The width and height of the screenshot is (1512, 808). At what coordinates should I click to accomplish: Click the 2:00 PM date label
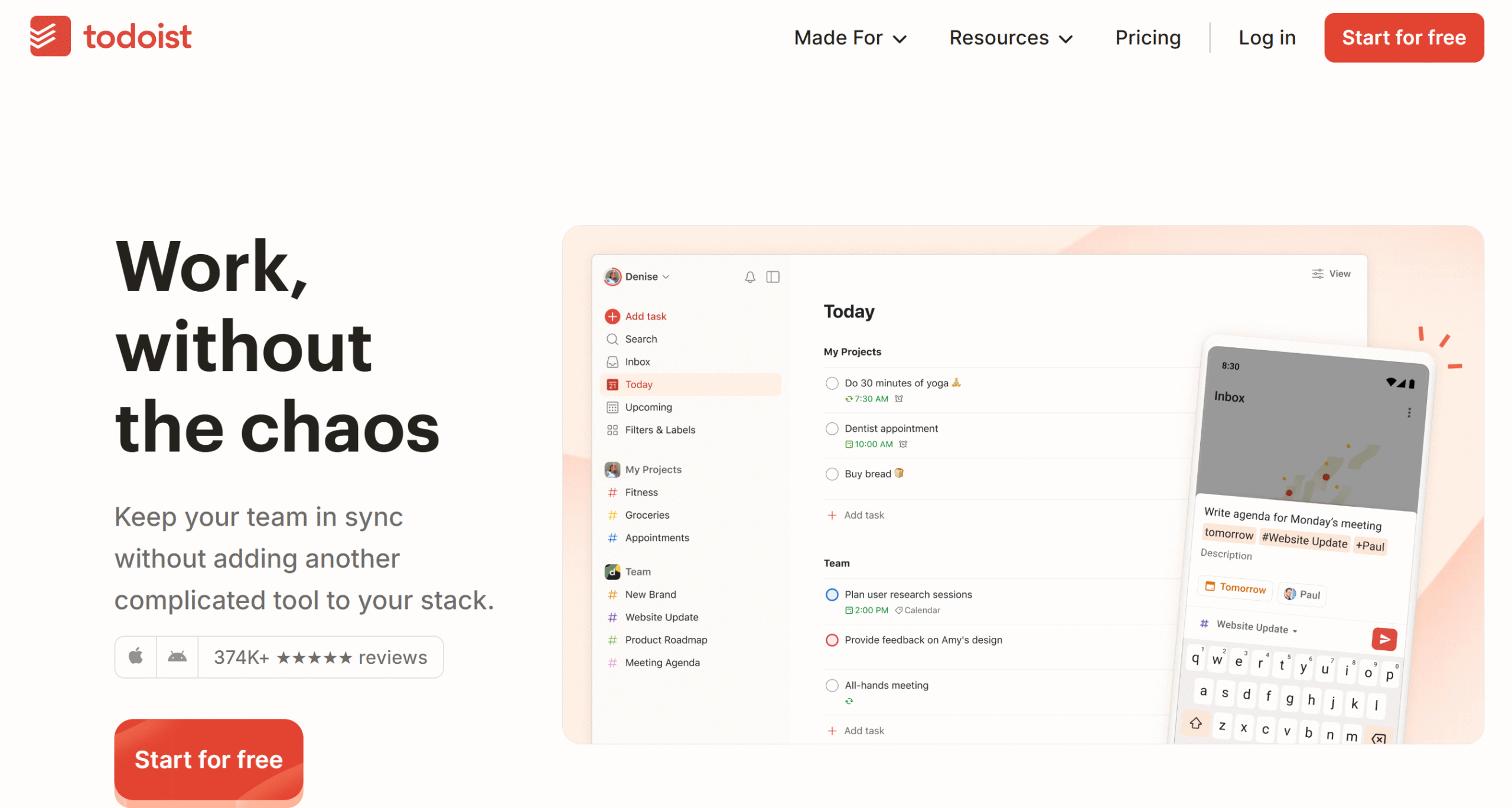[x=866, y=610]
